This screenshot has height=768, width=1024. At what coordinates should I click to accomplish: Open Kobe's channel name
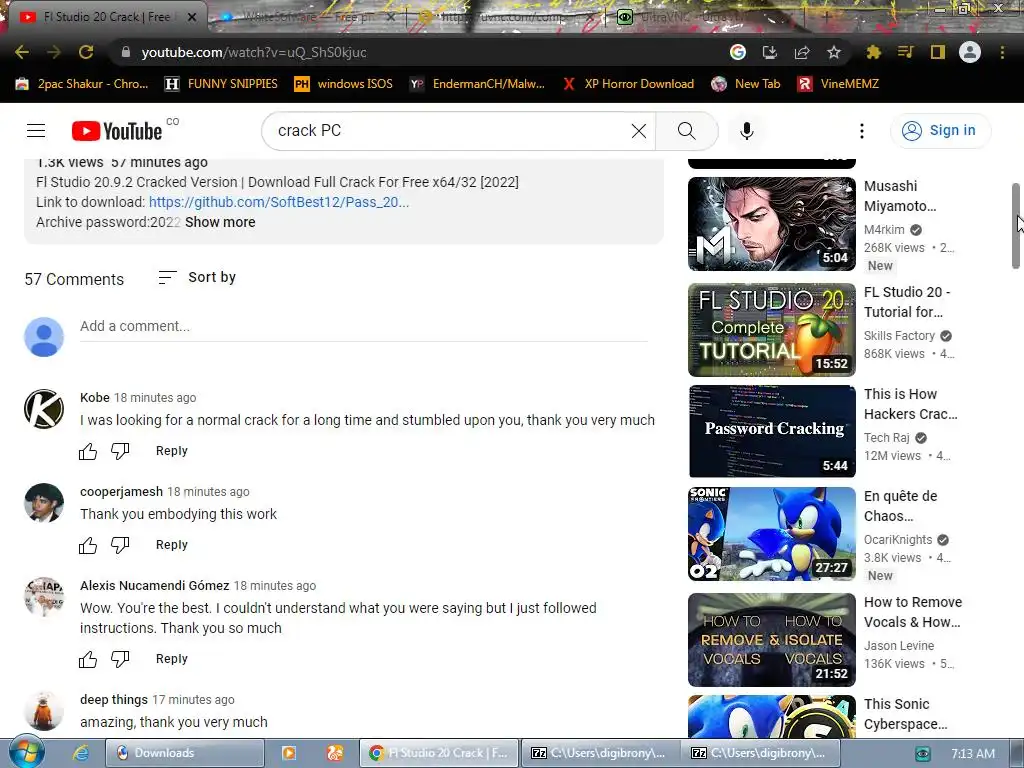[x=95, y=398]
